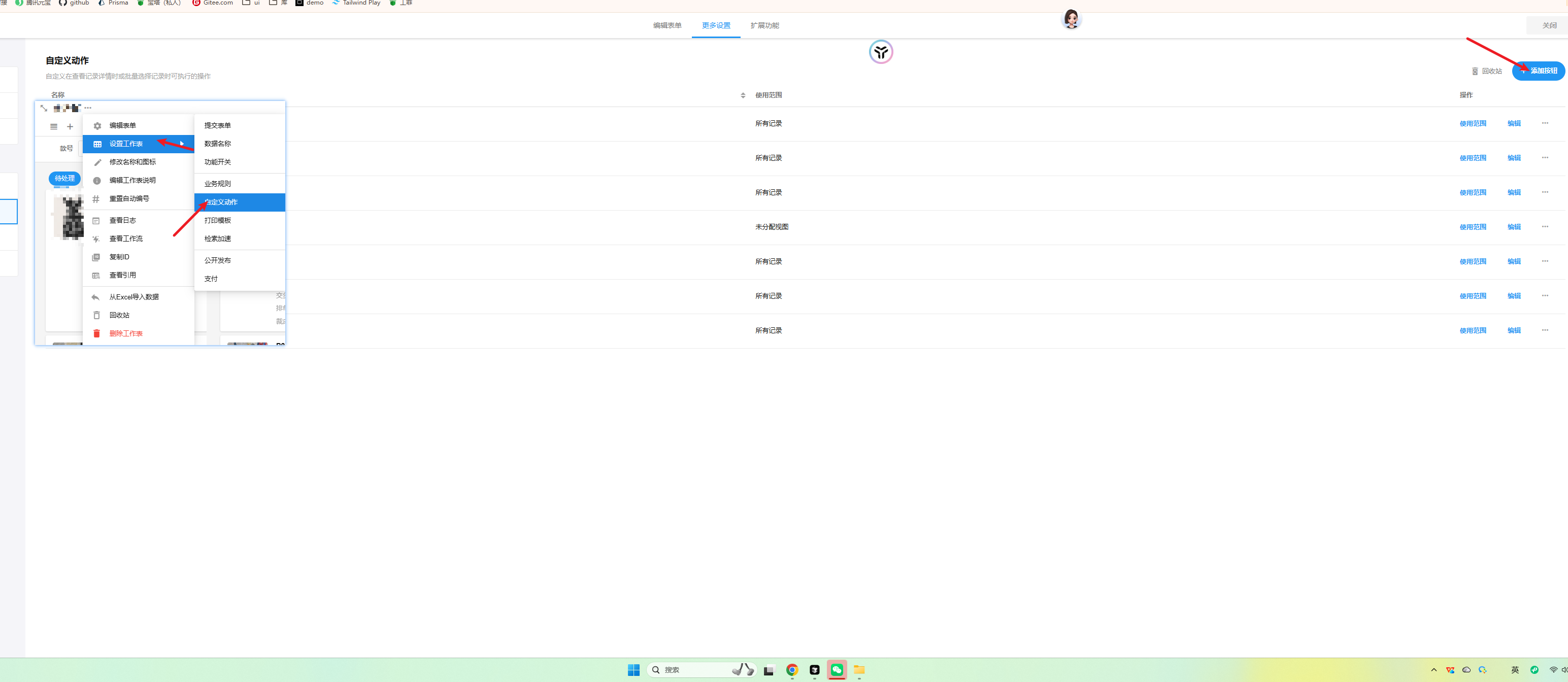Click the gear icon beside 编辑表单

coord(97,126)
